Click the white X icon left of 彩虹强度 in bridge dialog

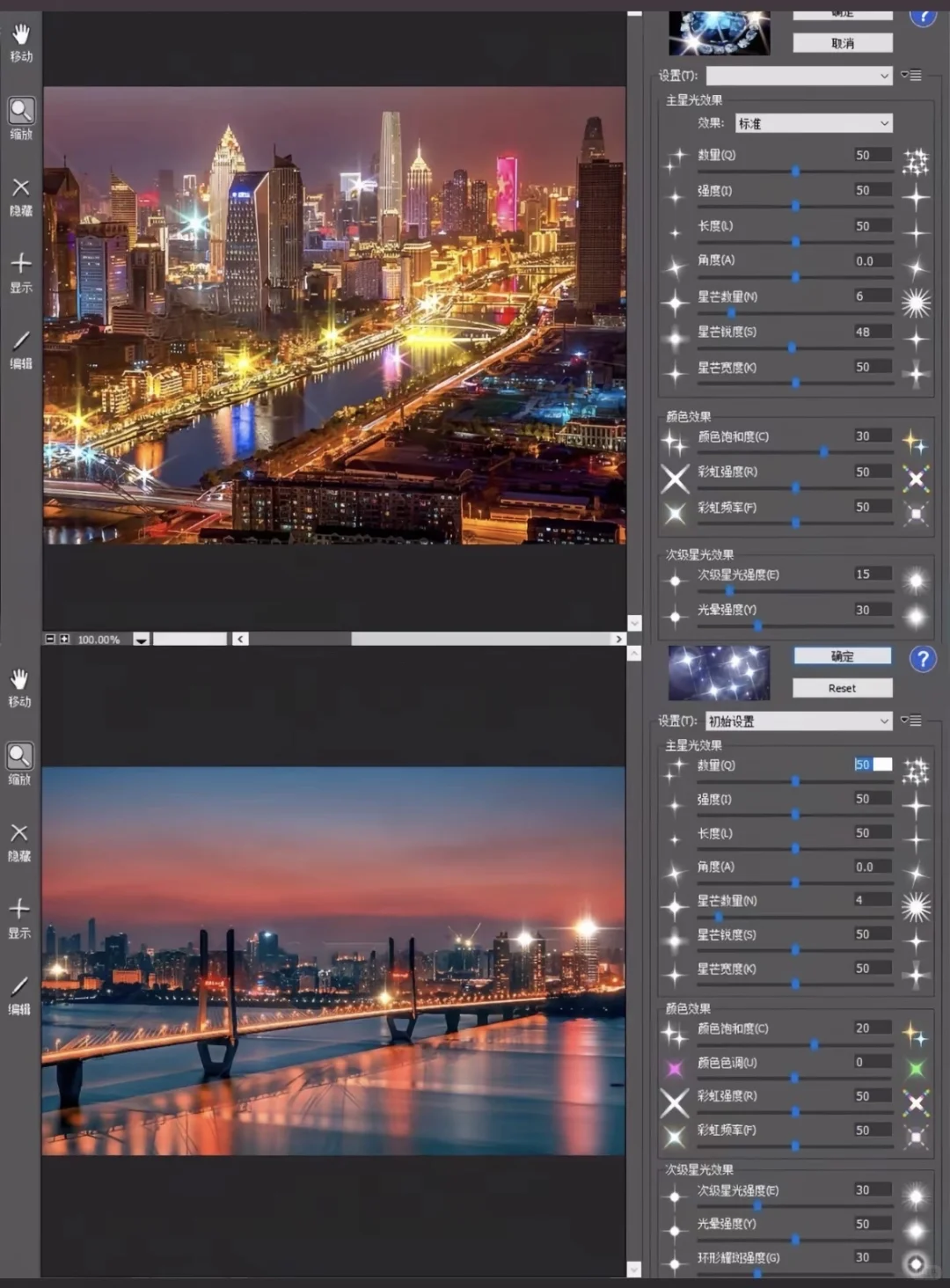[x=675, y=1102]
